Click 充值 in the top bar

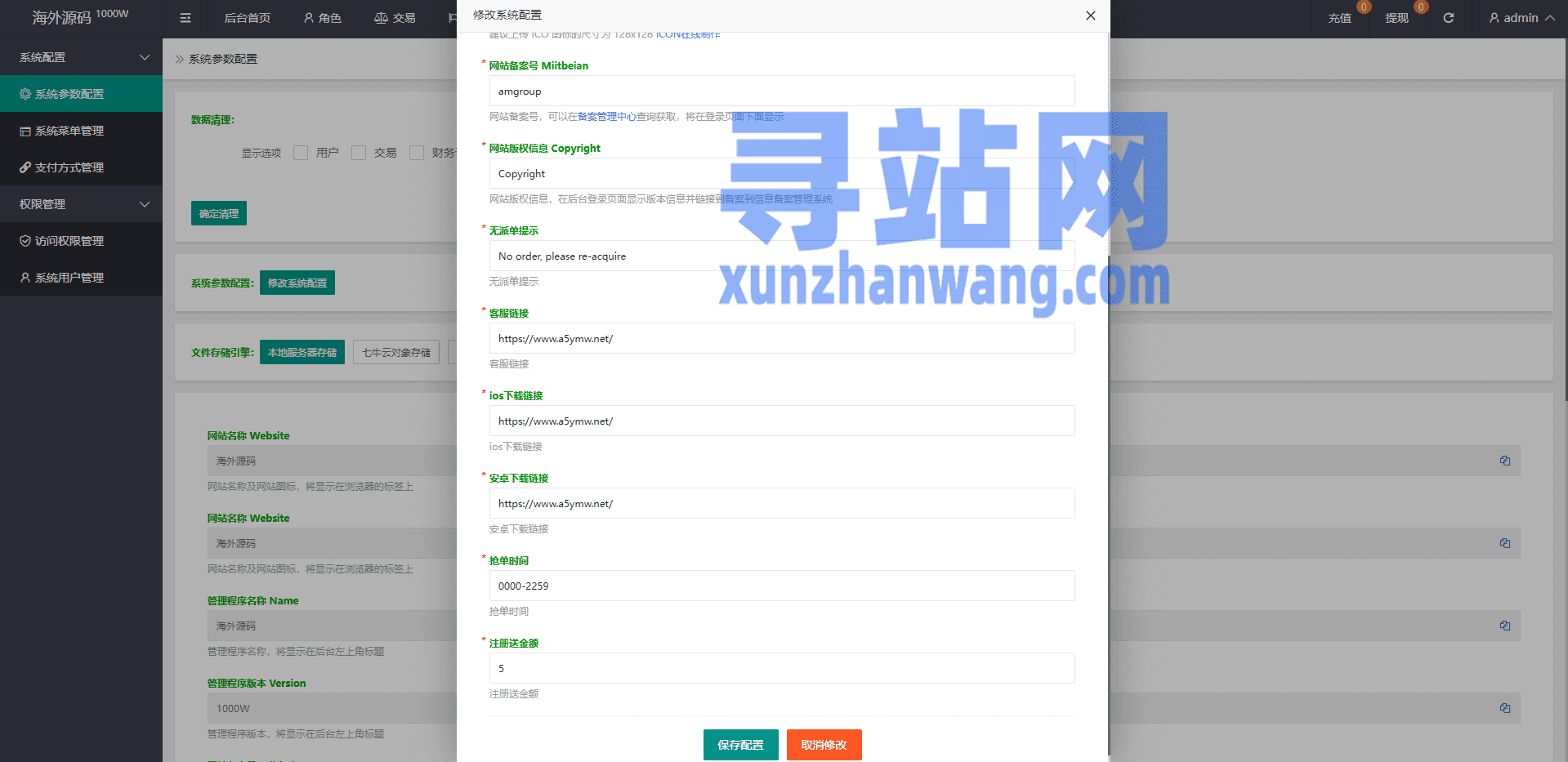(1339, 18)
